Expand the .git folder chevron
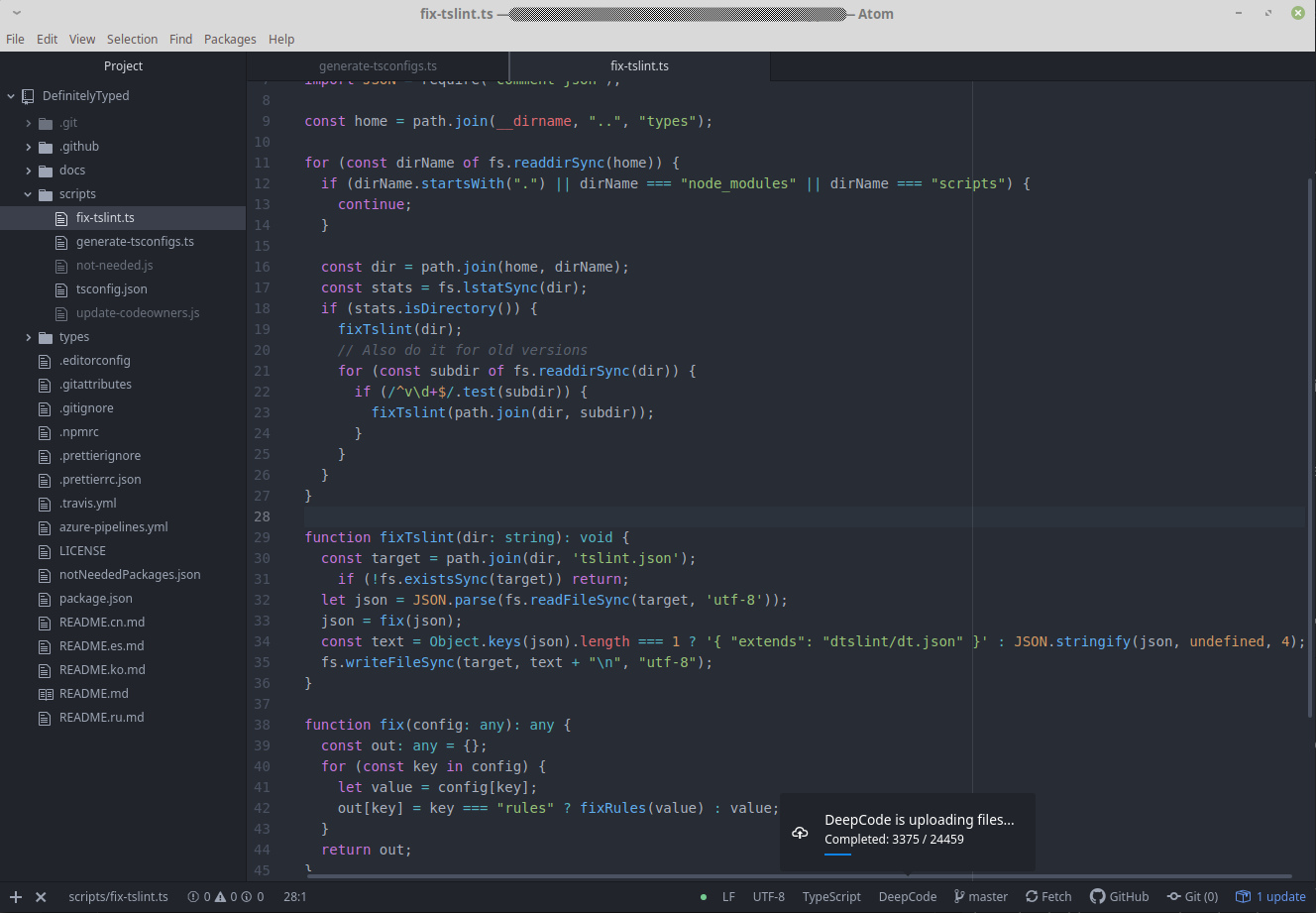The width and height of the screenshot is (1316, 913). click(29, 123)
